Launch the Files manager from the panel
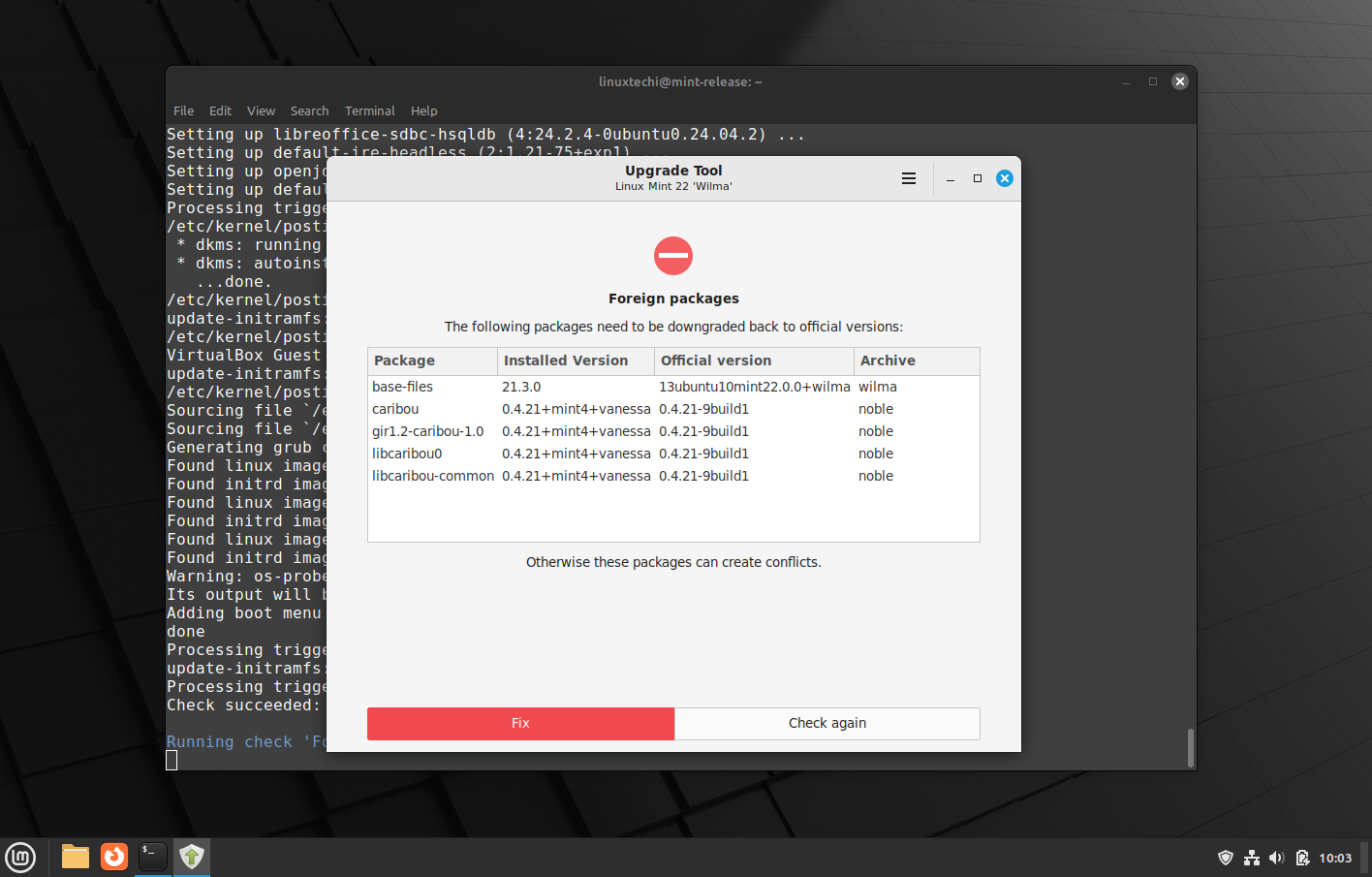The image size is (1372, 877). pyautogui.click(x=76, y=857)
